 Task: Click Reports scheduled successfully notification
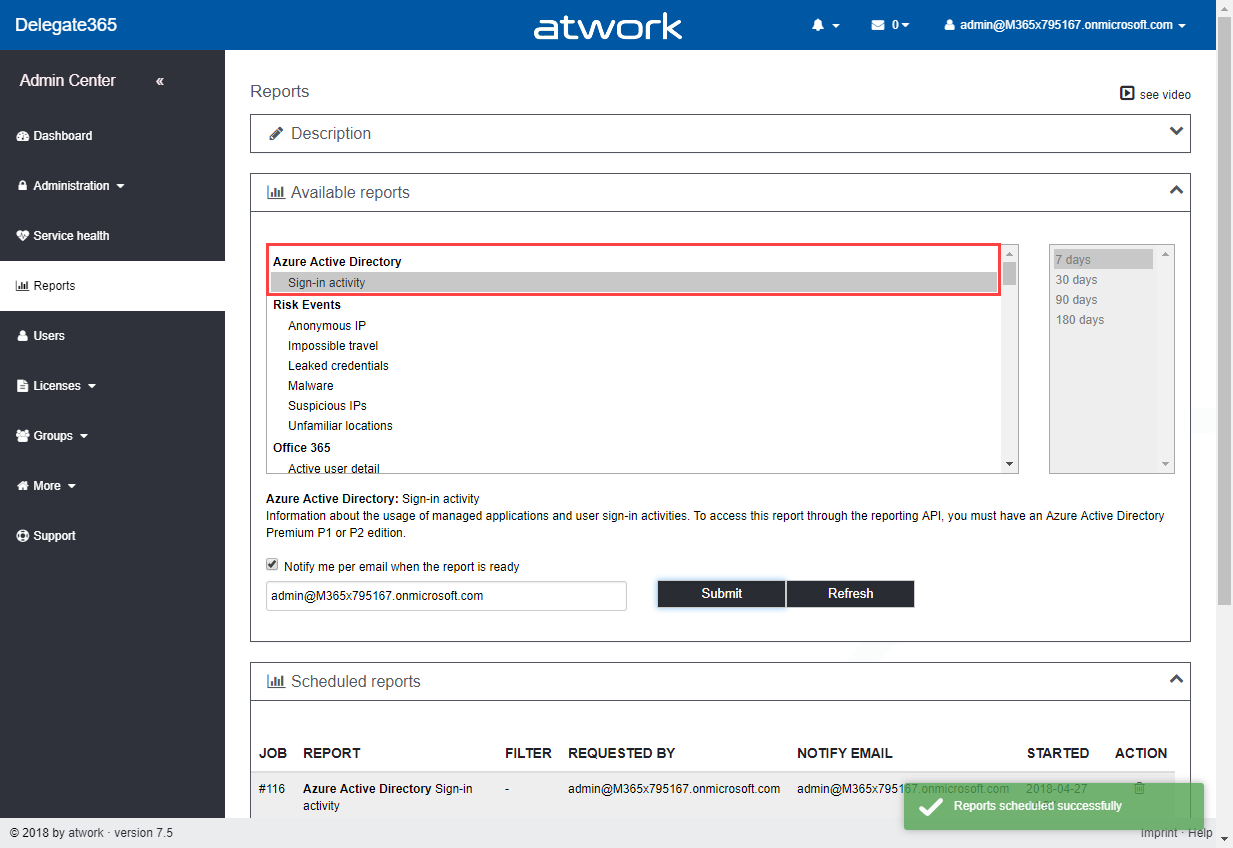tap(1054, 806)
